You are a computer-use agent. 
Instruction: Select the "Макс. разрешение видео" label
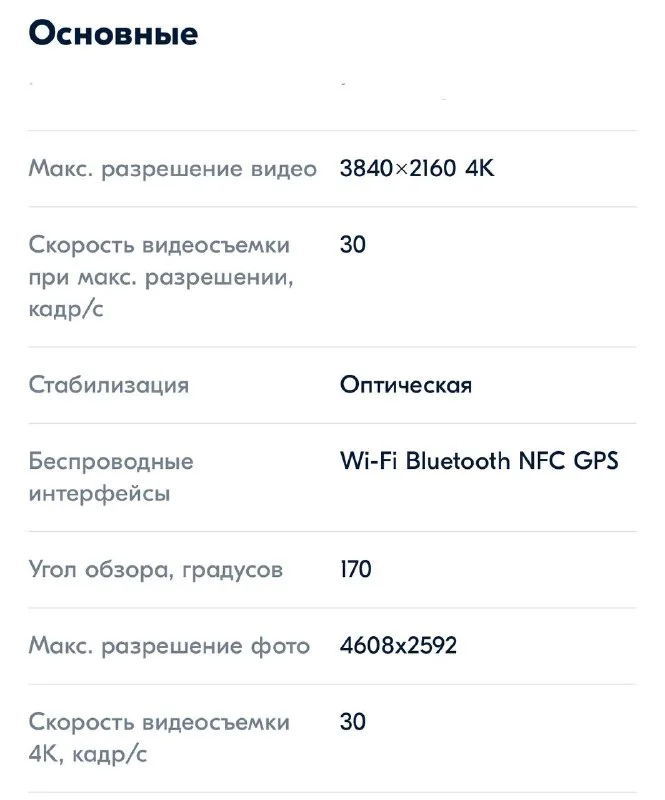point(172,169)
